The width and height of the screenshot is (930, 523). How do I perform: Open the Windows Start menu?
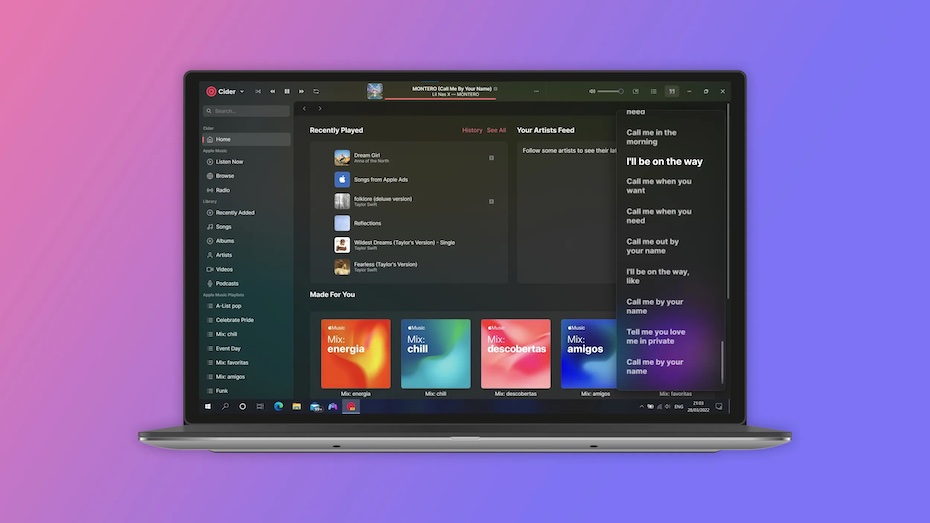[x=208, y=407]
